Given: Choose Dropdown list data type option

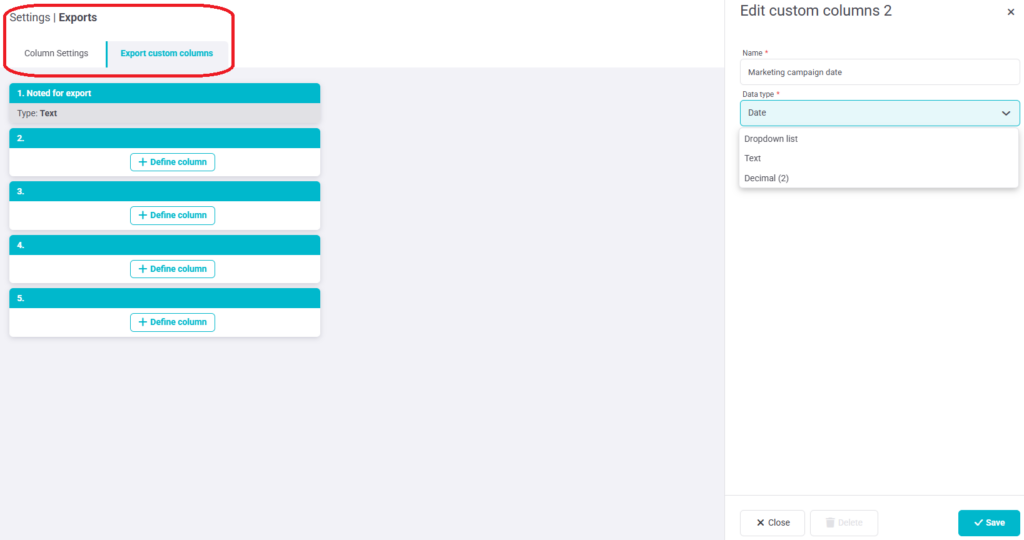Looking at the screenshot, I should (x=878, y=139).
